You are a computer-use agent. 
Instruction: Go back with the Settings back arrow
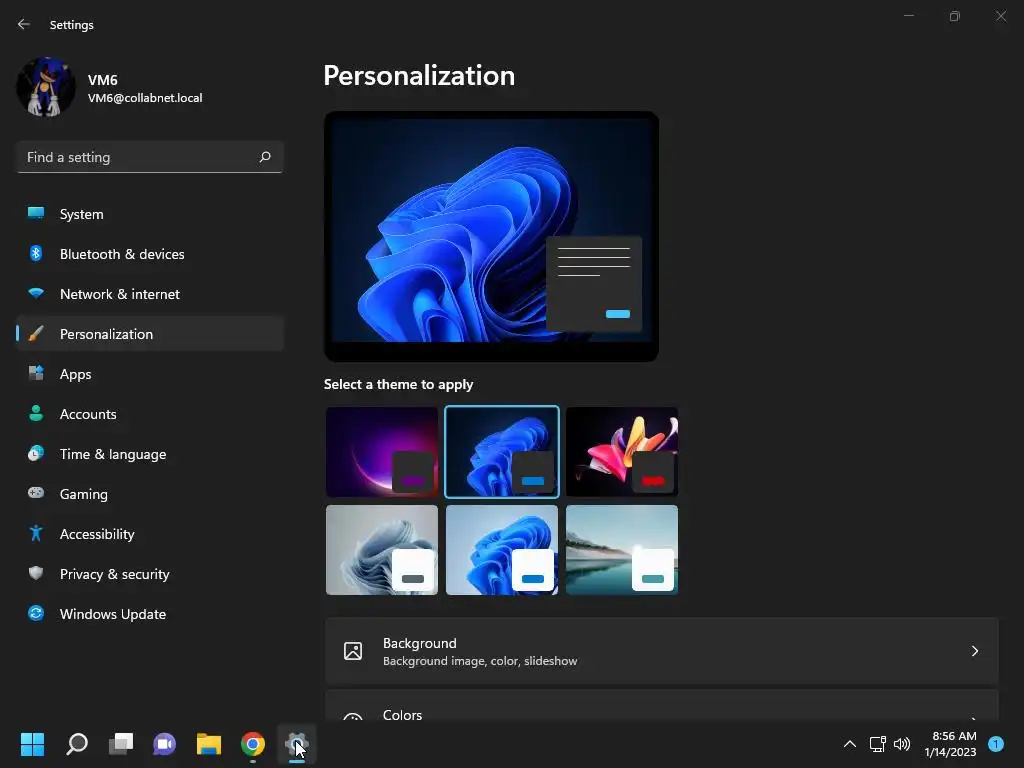(24, 24)
